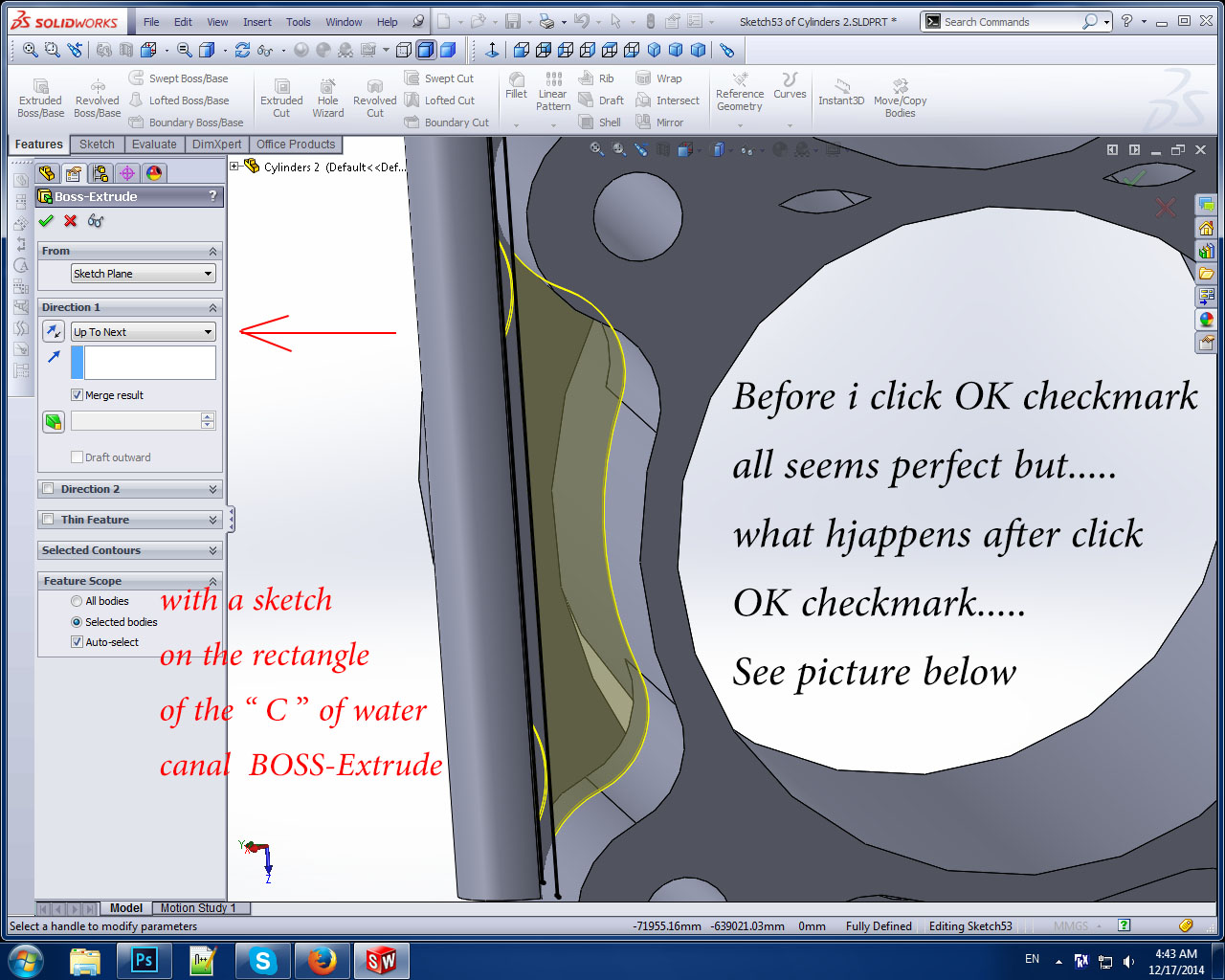Expand the Thin Feature section chevron
This screenshot has width=1225, height=980.
coord(213,520)
